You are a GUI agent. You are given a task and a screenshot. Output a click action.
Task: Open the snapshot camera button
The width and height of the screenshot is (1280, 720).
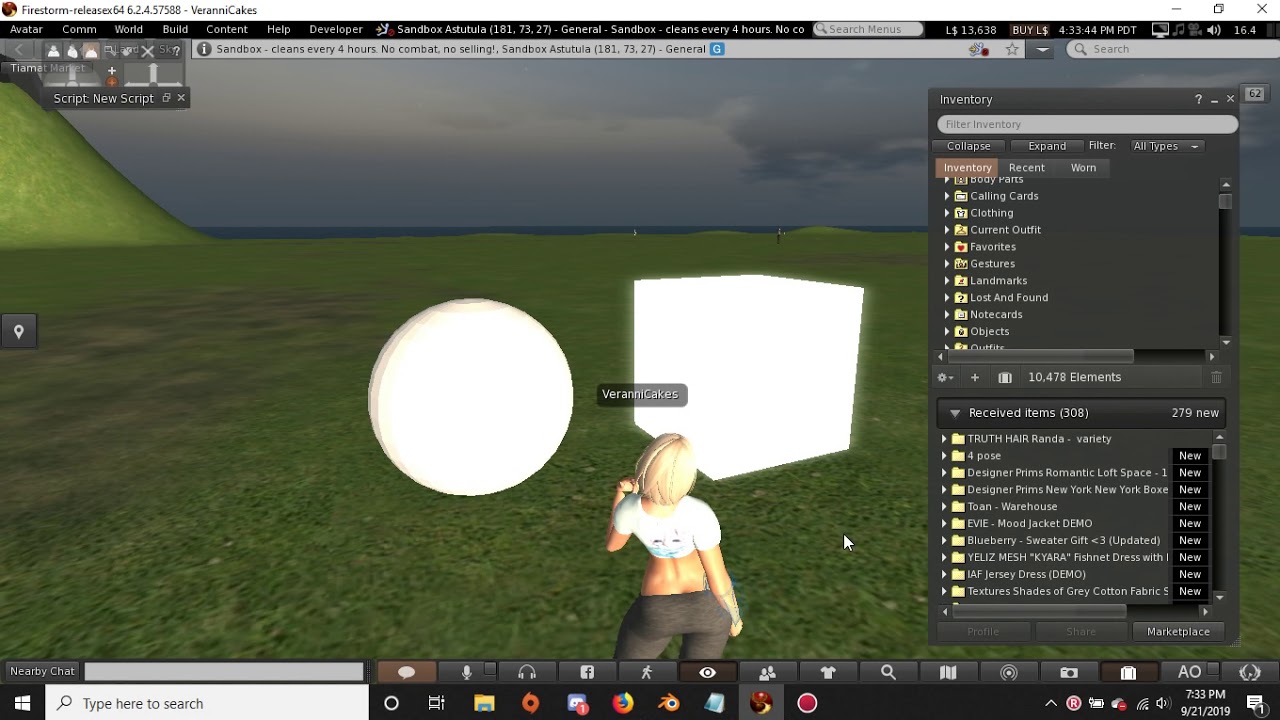(1068, 672)
